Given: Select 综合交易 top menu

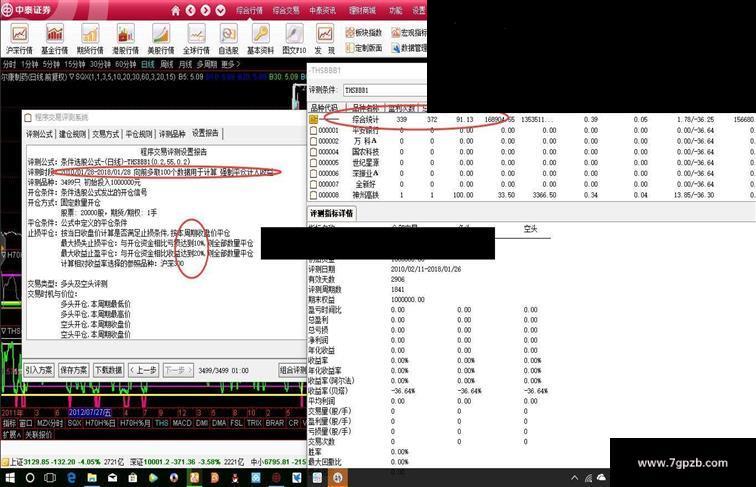Looking at the screenshot, I should pos(286,10).
